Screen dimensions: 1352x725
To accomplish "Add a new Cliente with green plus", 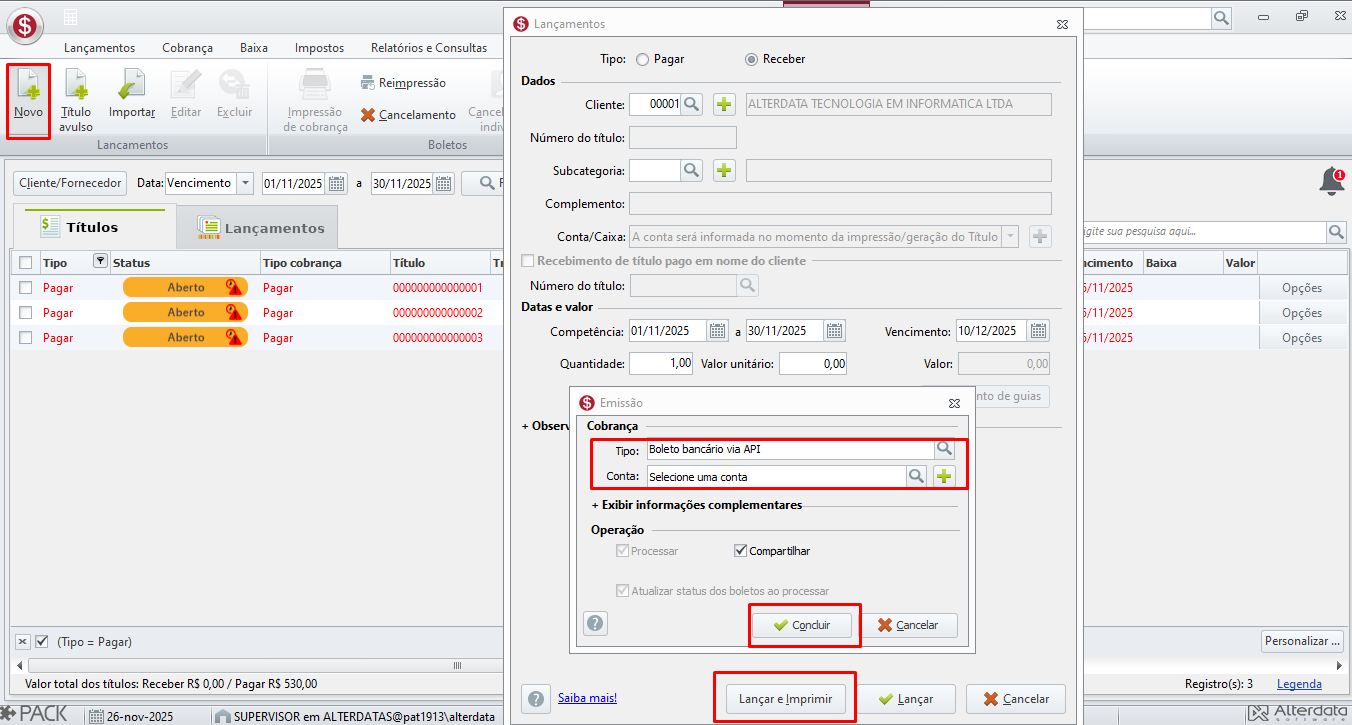I will click(724, 104).
